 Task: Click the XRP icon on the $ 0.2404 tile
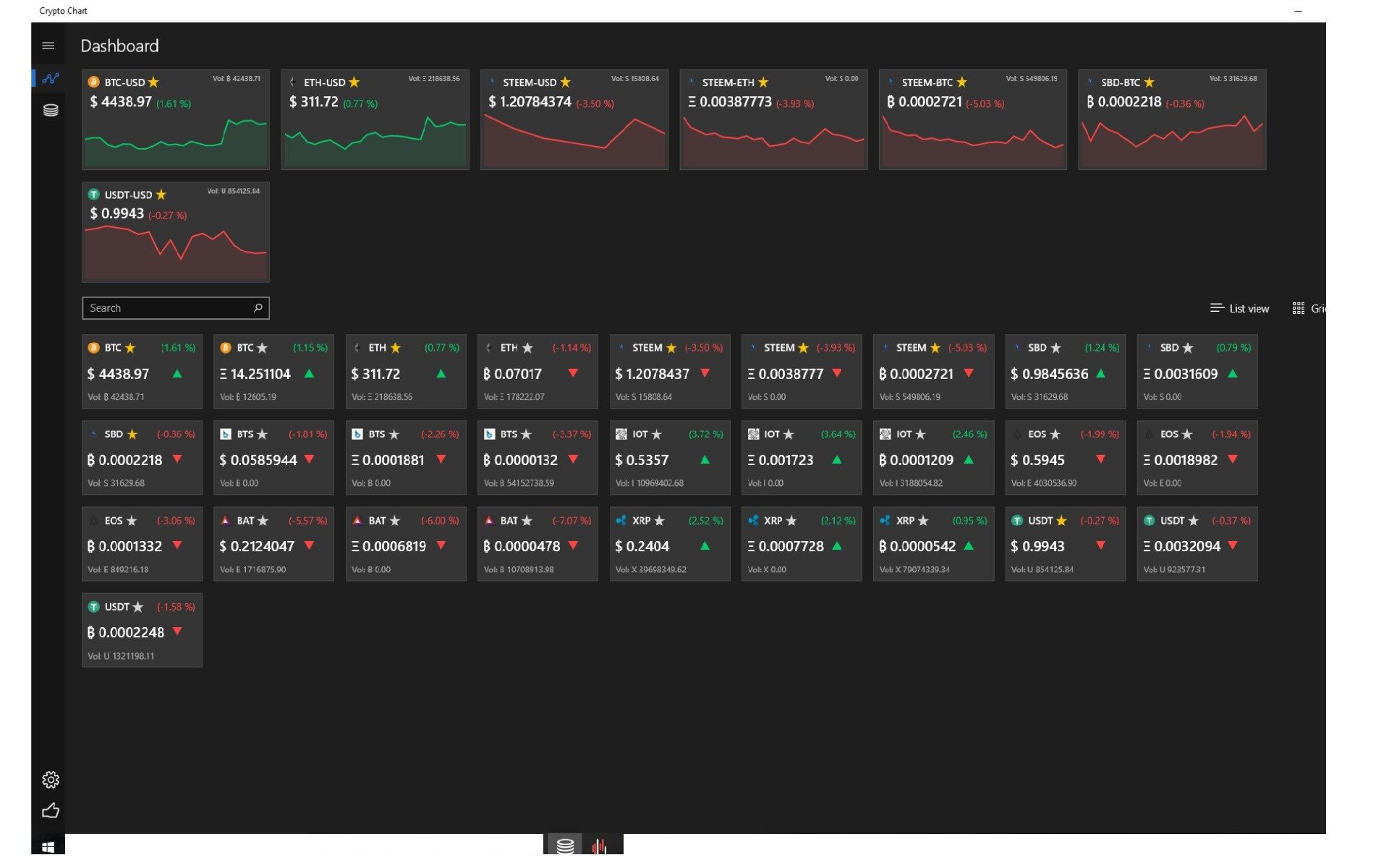point(621,521)
